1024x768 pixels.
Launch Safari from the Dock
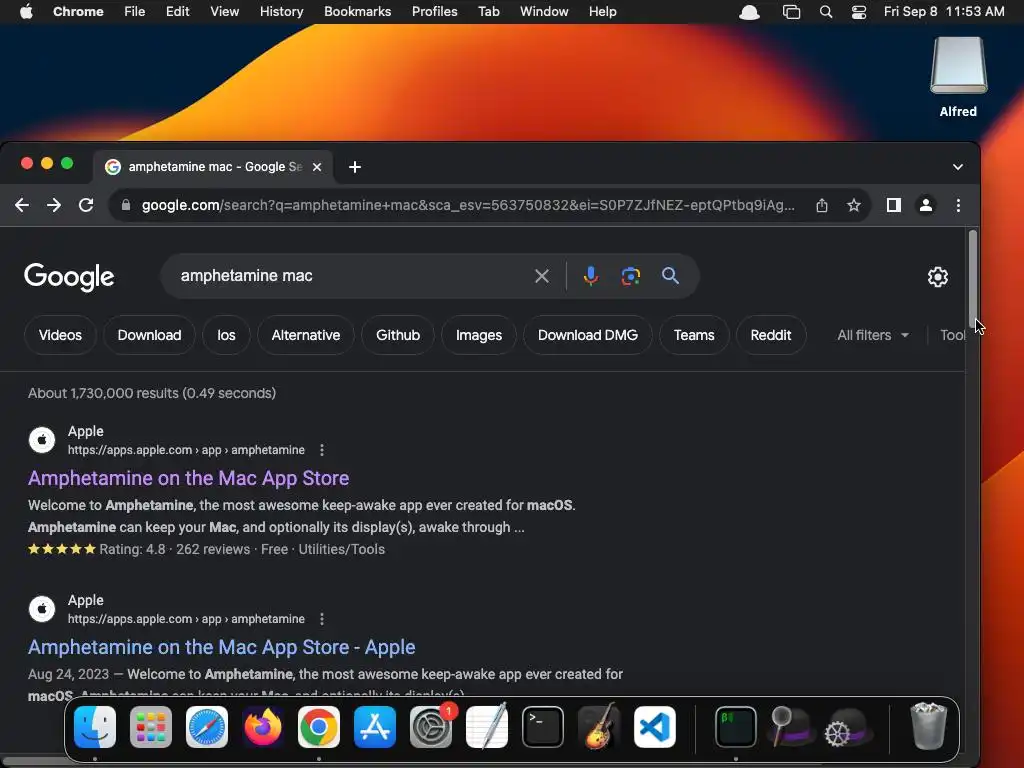[207, 727]
